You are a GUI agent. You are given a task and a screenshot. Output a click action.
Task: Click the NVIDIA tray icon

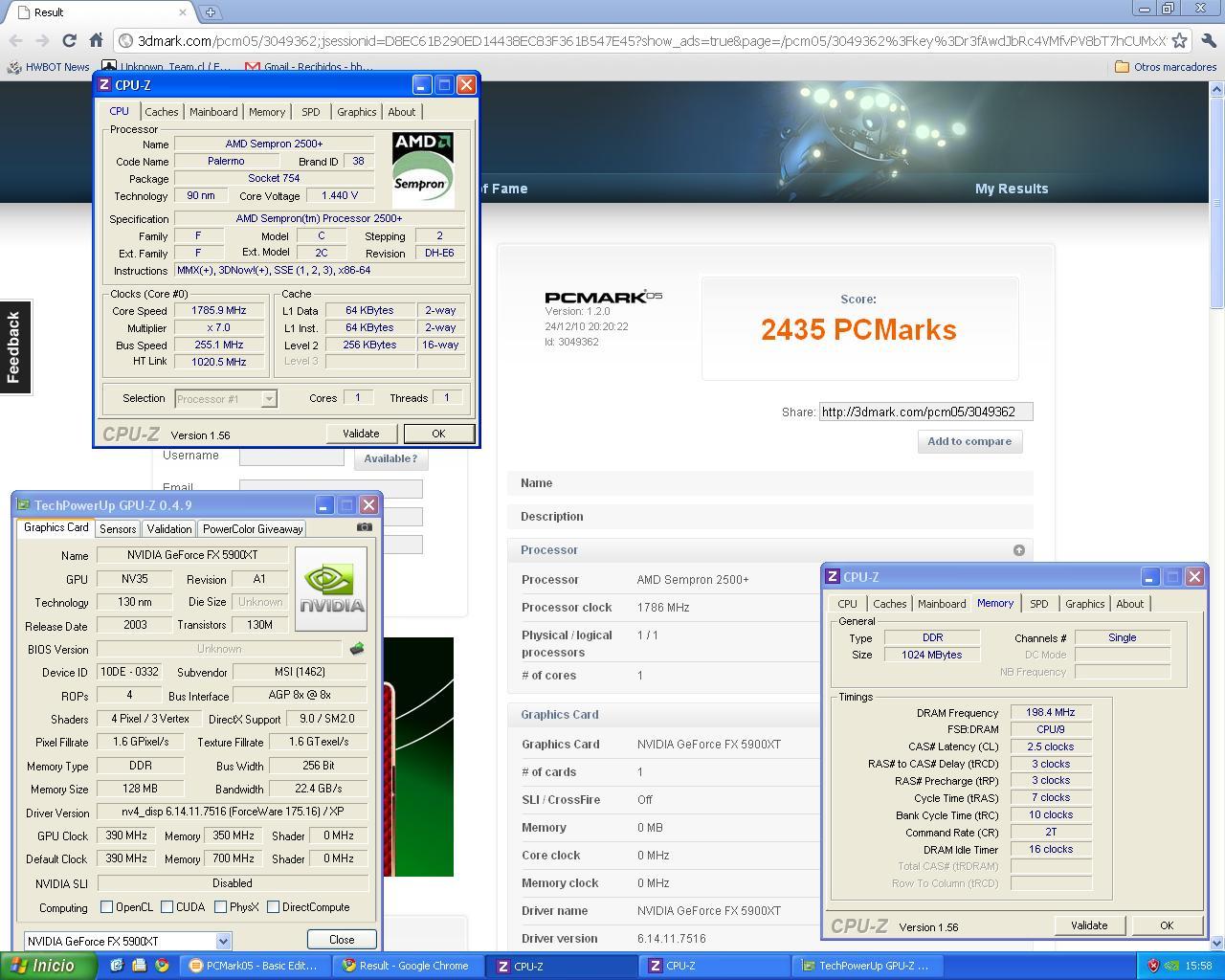(x=1171, y=966)
